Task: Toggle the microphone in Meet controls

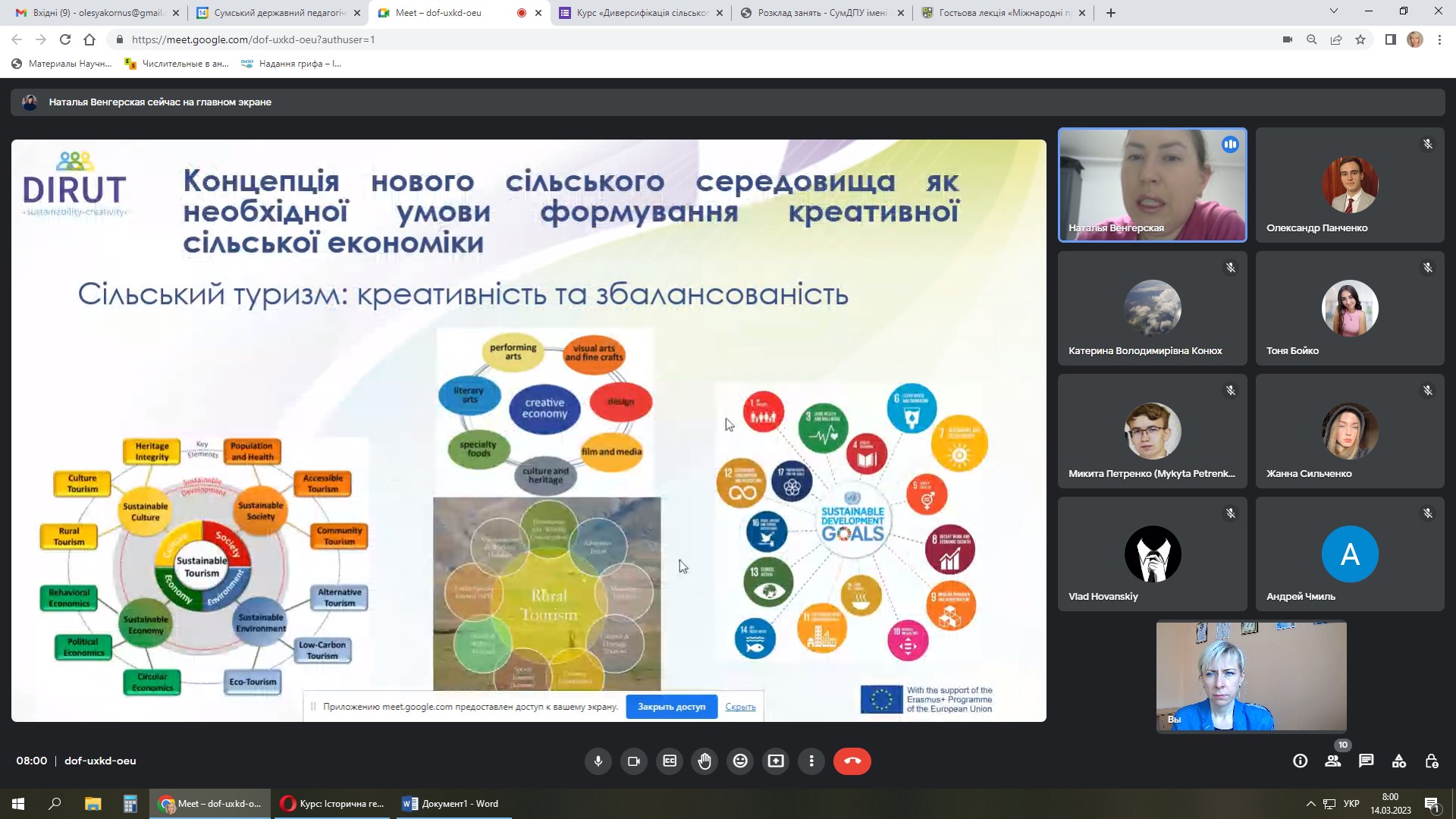Action: coord(598,761)
